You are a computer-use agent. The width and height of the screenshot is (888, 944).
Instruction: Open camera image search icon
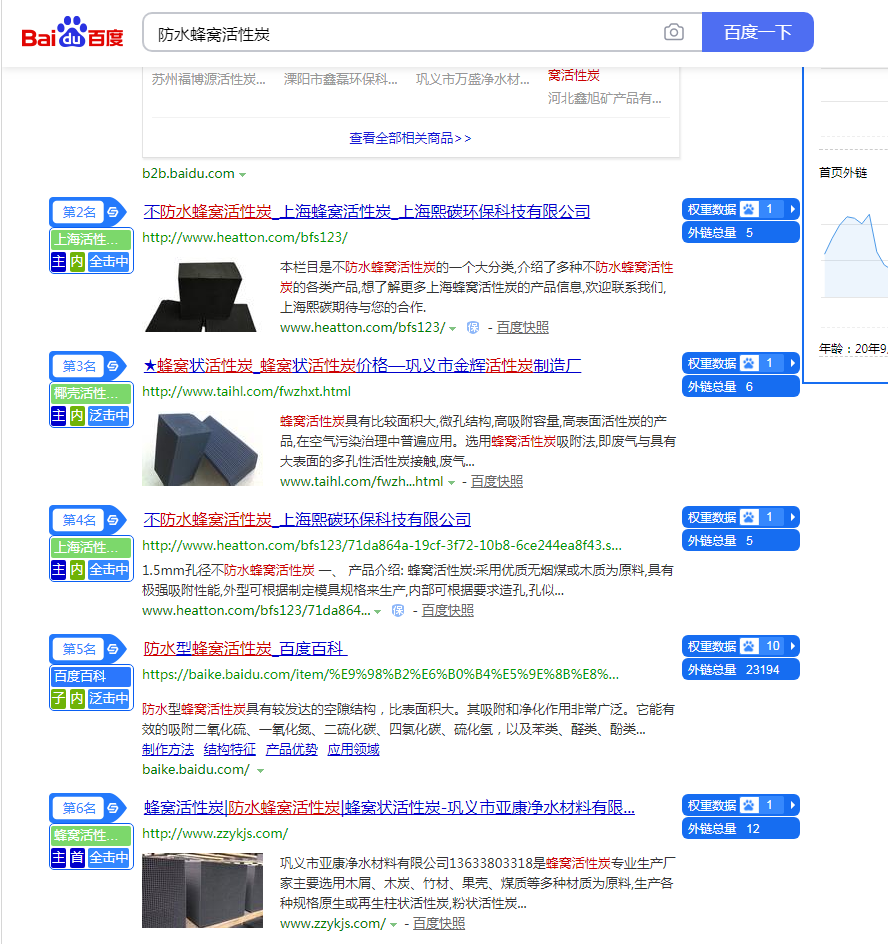click(x=674, y=32)
